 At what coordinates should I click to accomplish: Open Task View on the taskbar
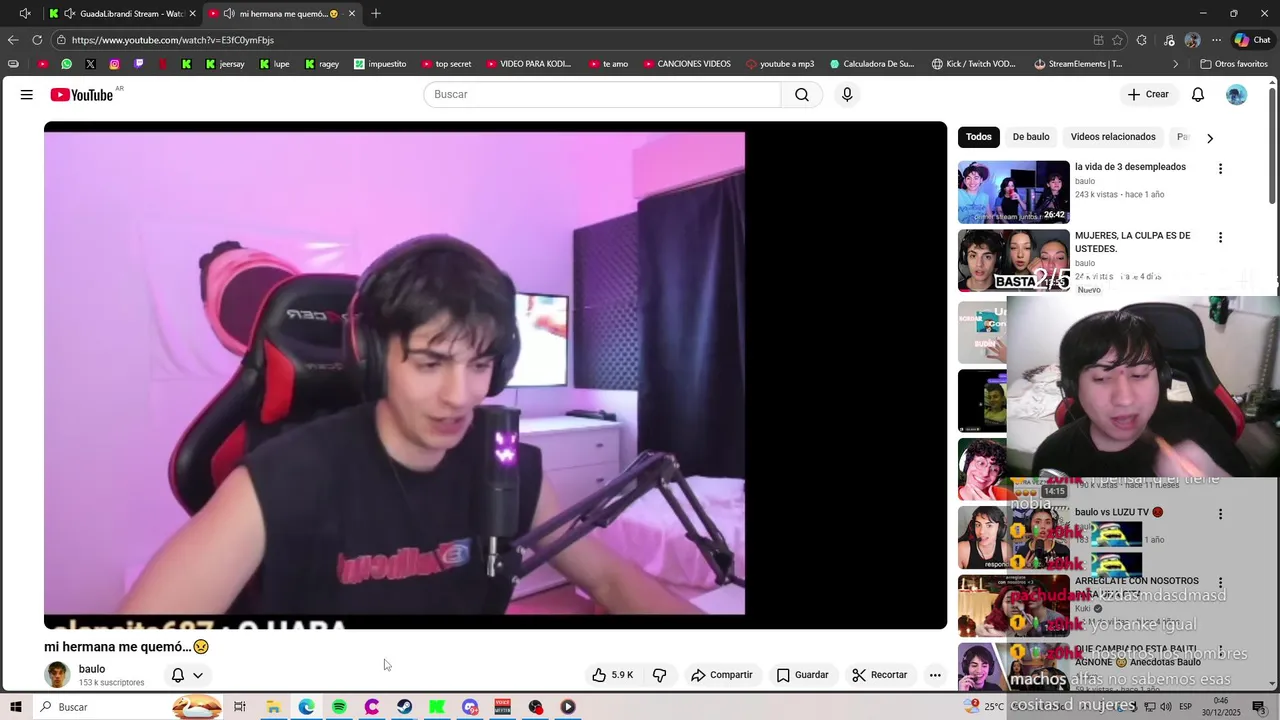coord(240,707)
